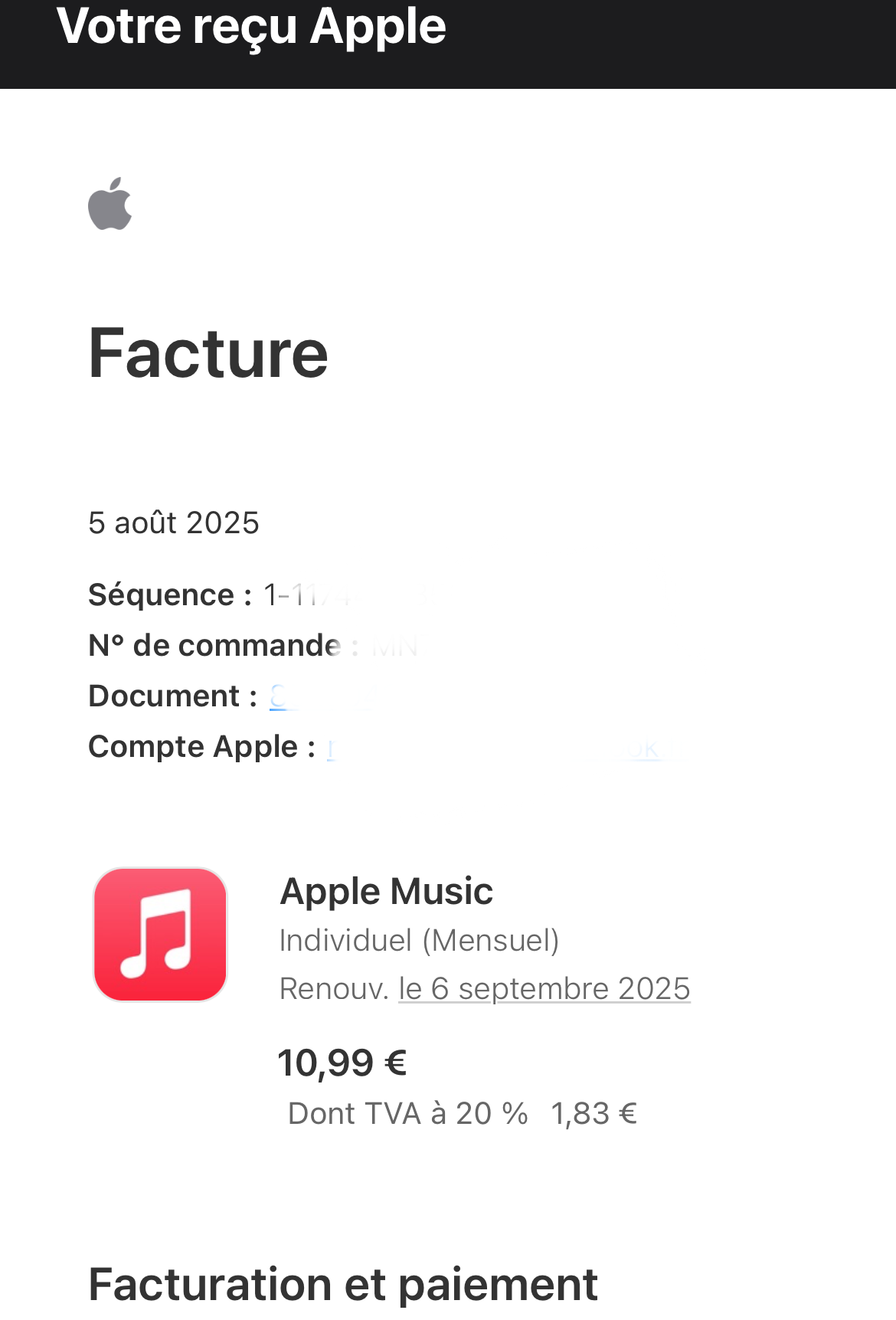The image size is (896, 1320).
Task: Select the 10,99 € price
Action: (x=342, y=1063)
